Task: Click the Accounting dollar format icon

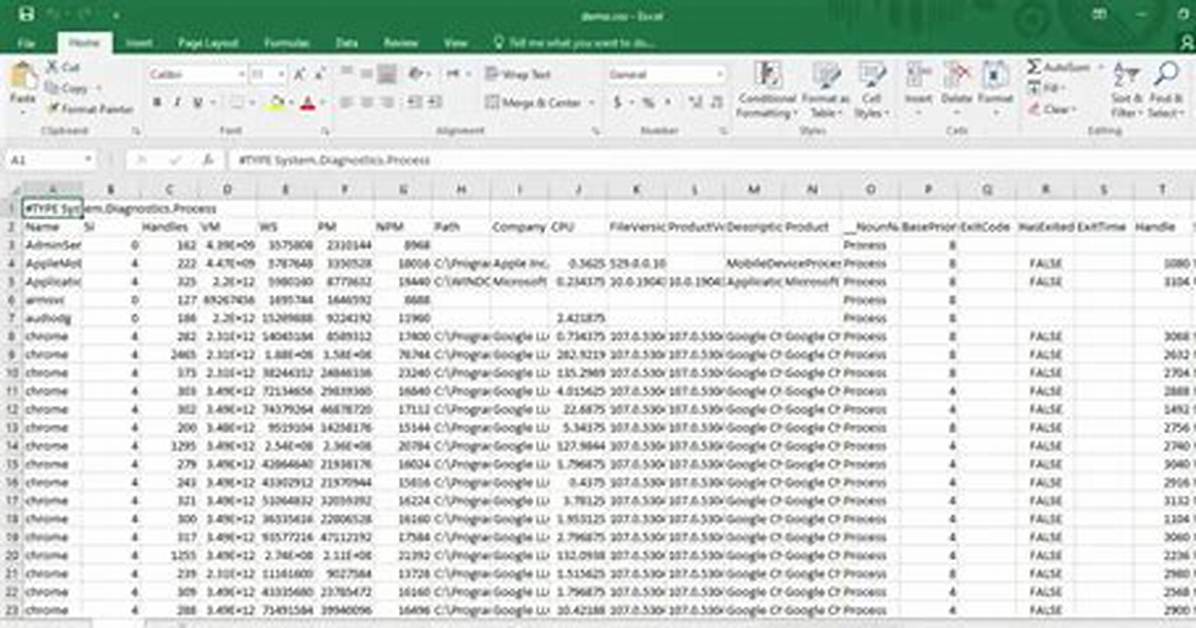Action: click(x=618, y=102)
